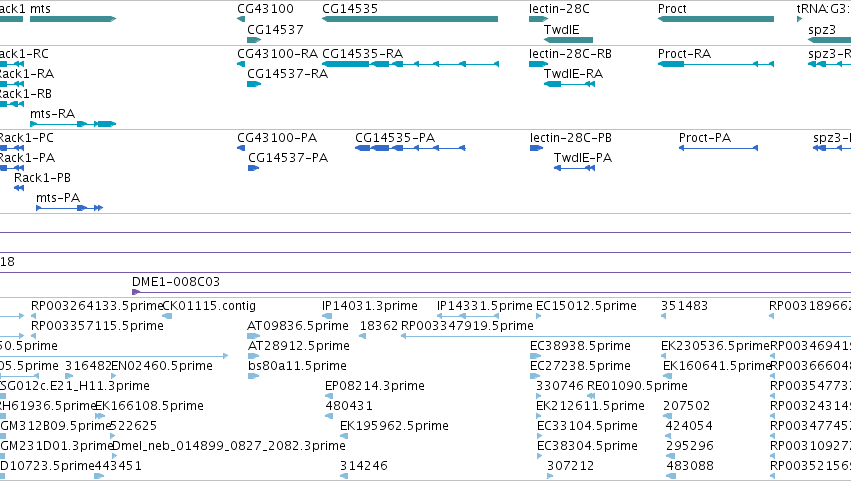Select the AT09836.5prime EST label
Image resolution: width=851 pixels, height=481 pixels.
pos(298,326)
